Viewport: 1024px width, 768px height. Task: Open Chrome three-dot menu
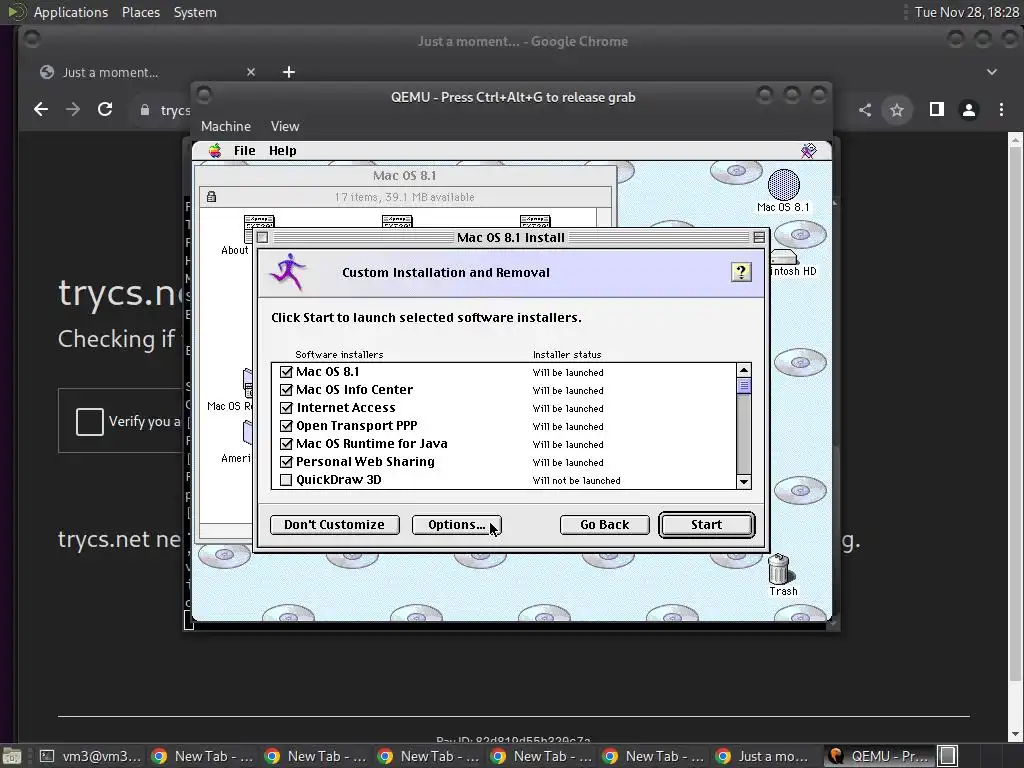(x=1001, y=110)
